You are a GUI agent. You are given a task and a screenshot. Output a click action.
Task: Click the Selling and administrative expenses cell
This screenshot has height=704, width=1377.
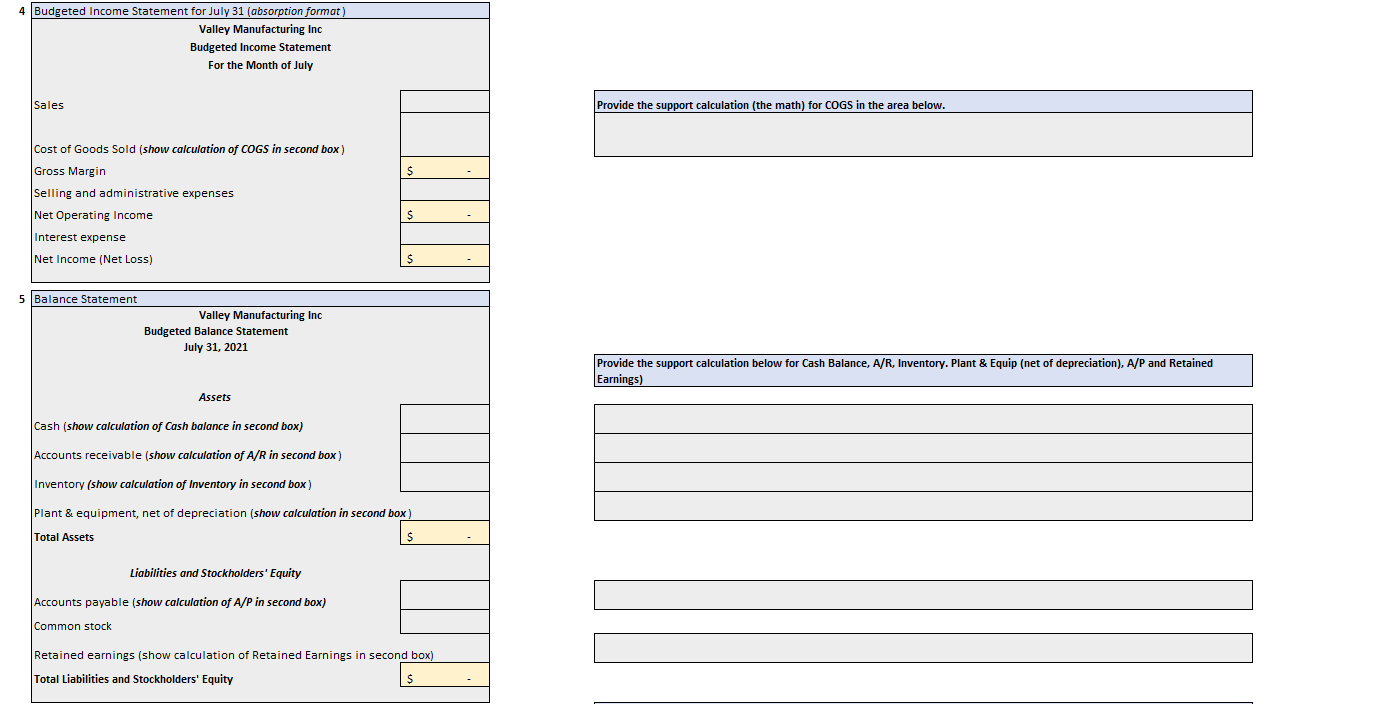444,189
